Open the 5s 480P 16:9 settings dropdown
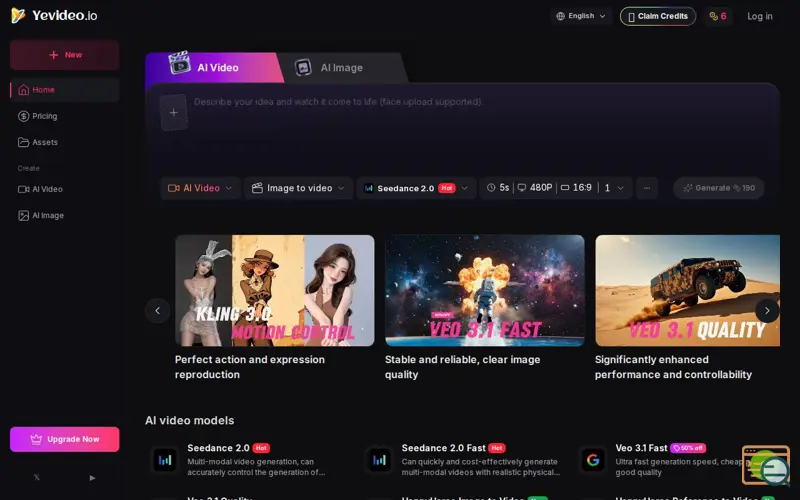The height and width of the screenshot is (500, 800). (556, 188)
